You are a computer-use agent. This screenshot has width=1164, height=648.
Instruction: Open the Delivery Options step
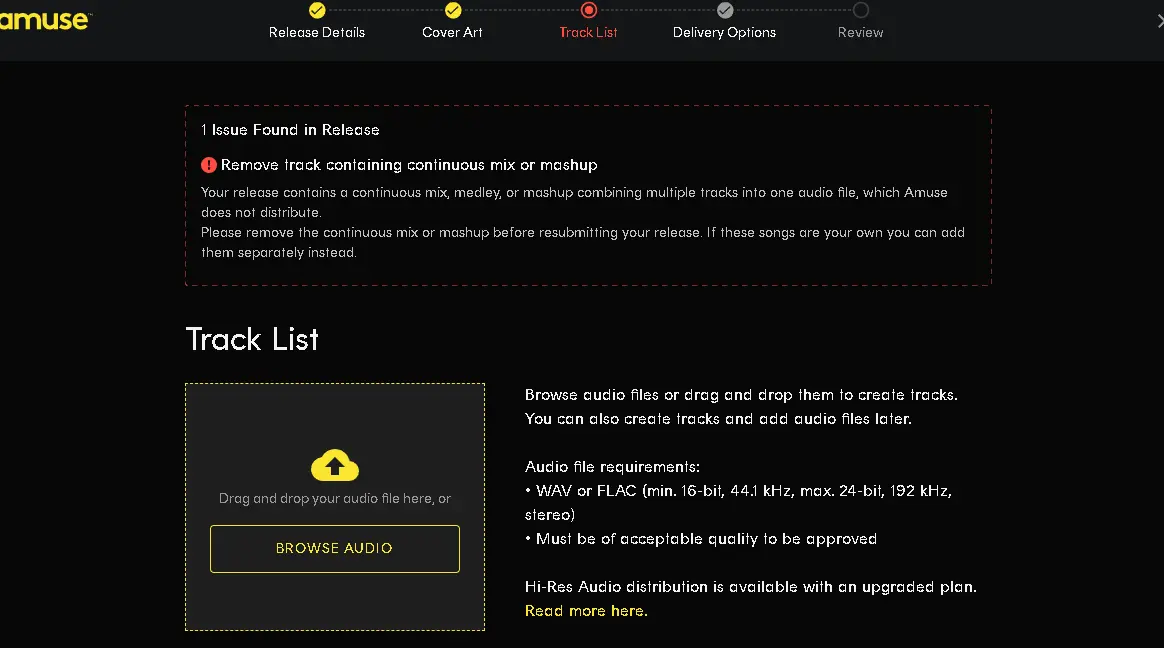tap(725, 33)
